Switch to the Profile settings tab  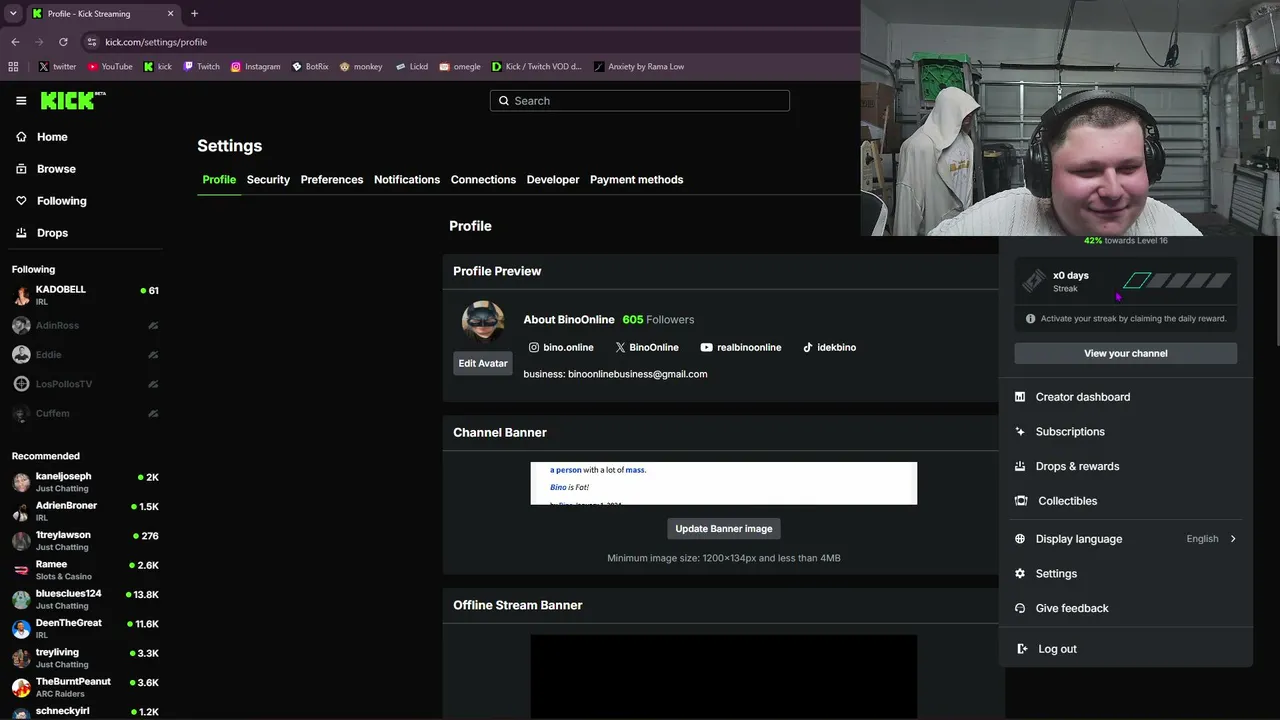click(x=219, y=180)
